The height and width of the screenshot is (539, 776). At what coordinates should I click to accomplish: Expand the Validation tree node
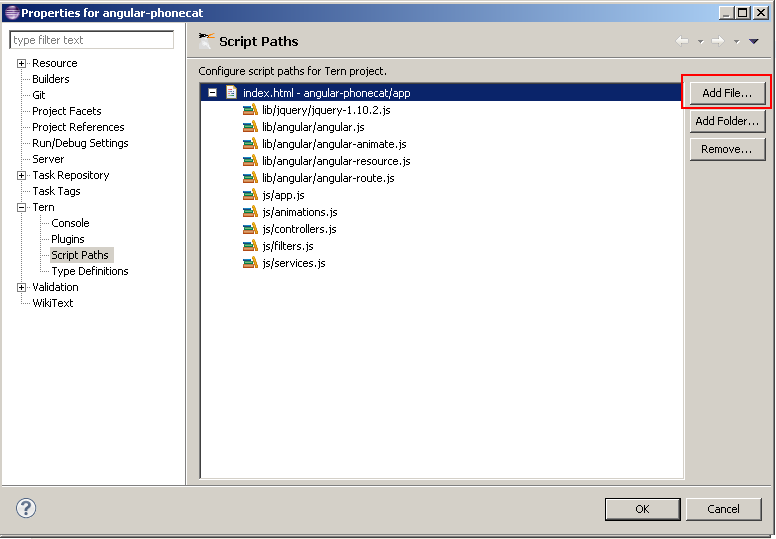21,287
